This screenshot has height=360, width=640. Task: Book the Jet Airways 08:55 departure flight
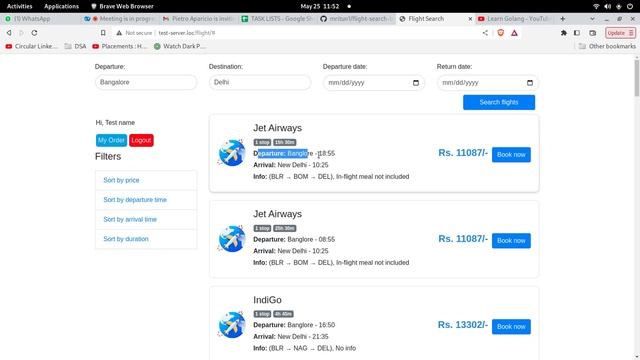pyautogui.click(x=511, y=240)
